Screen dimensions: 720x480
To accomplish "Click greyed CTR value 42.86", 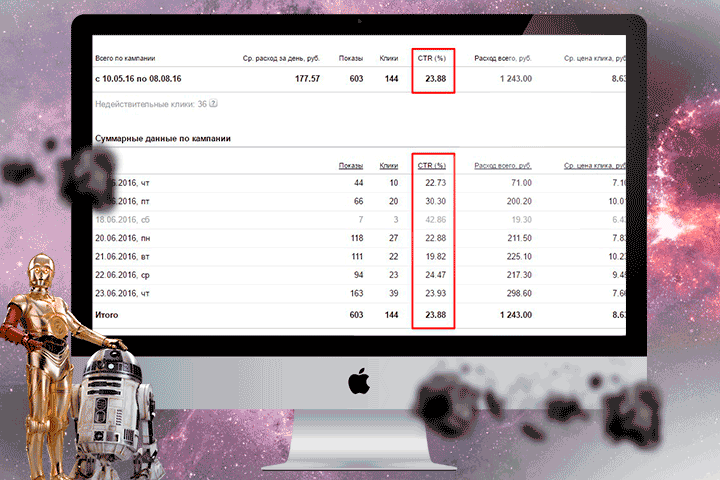I will click(x=435, y=220).
